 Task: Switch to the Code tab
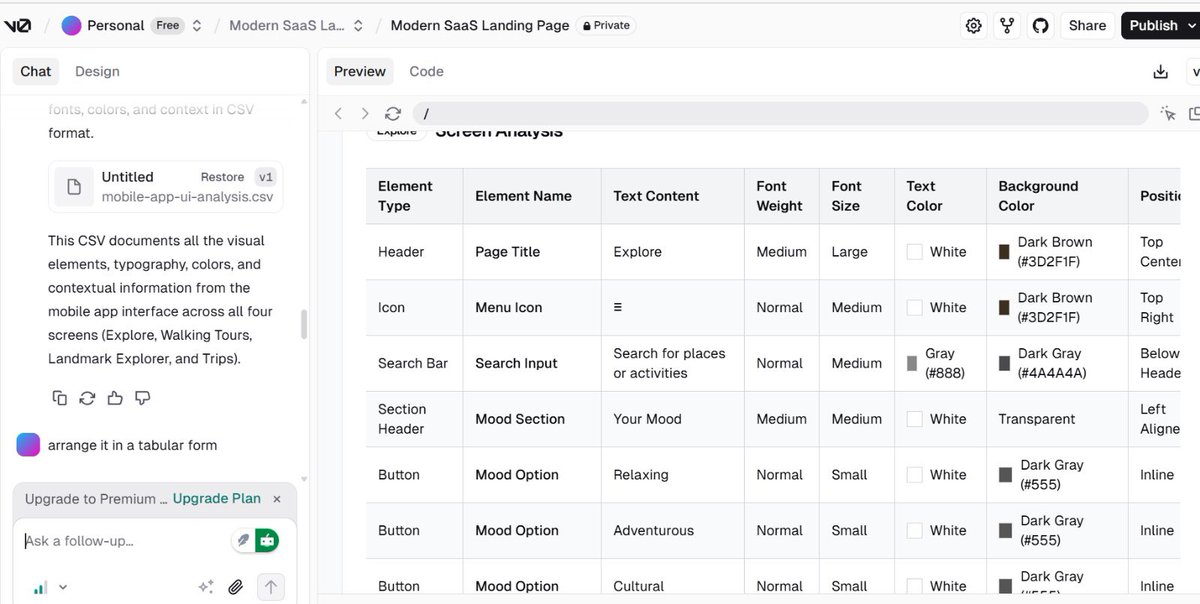click(426, 71)
